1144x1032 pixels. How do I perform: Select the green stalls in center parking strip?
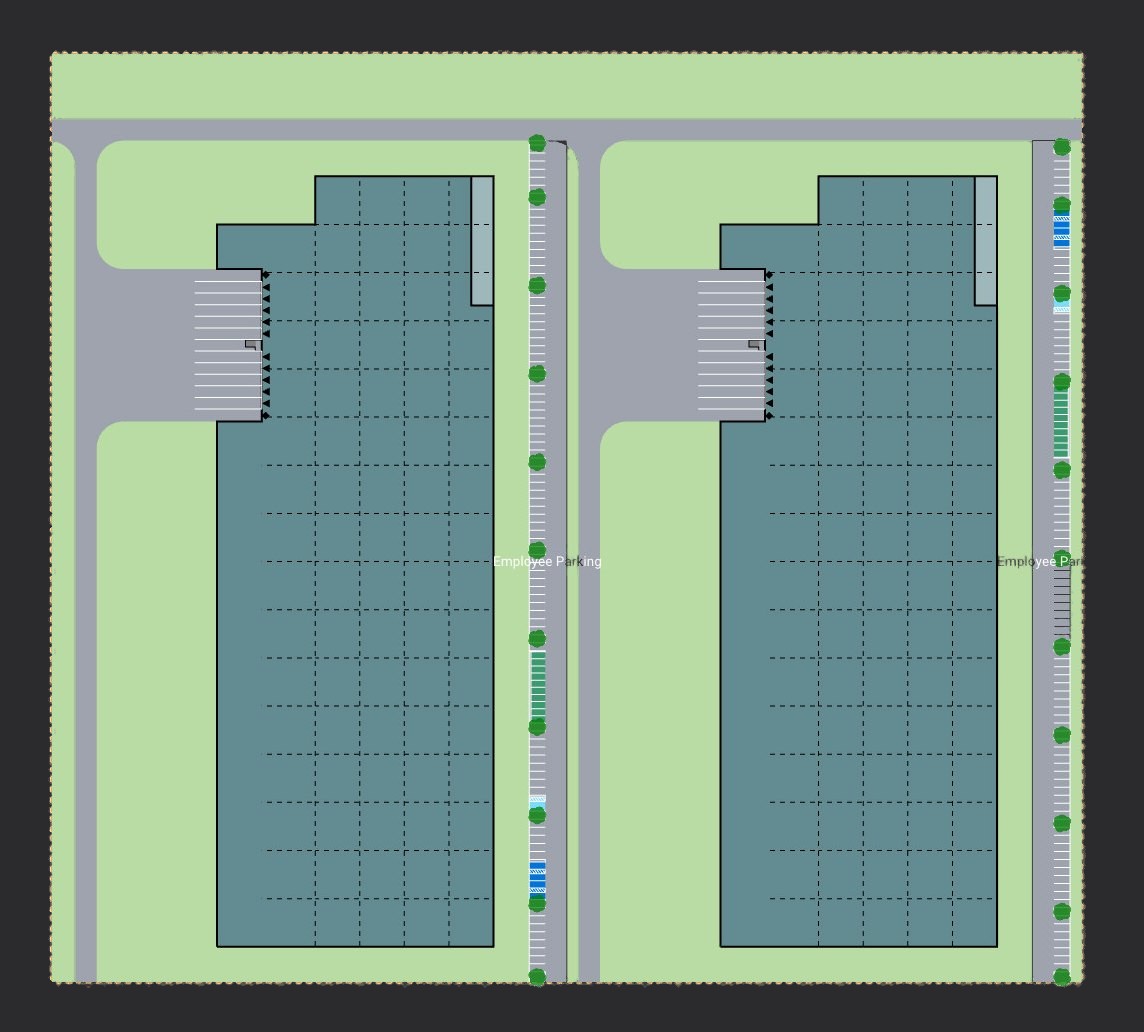(538, 685)
